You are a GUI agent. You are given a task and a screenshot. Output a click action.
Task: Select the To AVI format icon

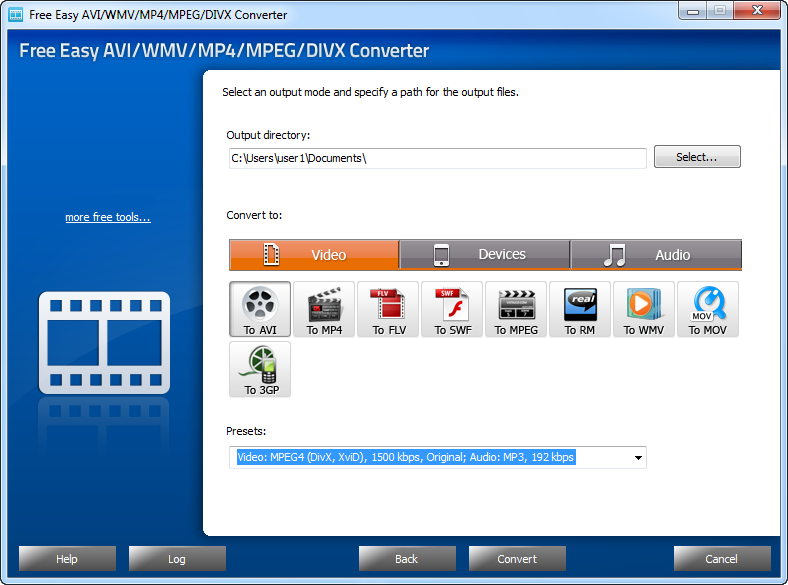click(x=260, y=309)
